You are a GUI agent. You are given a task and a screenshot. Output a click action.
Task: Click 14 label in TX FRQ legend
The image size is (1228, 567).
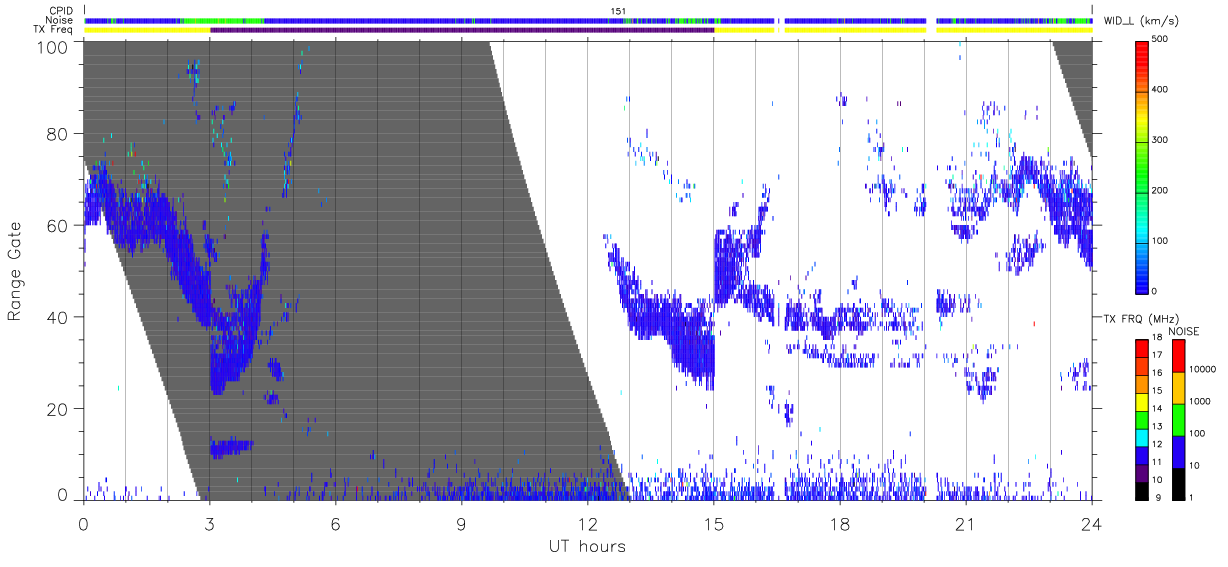1157,408
